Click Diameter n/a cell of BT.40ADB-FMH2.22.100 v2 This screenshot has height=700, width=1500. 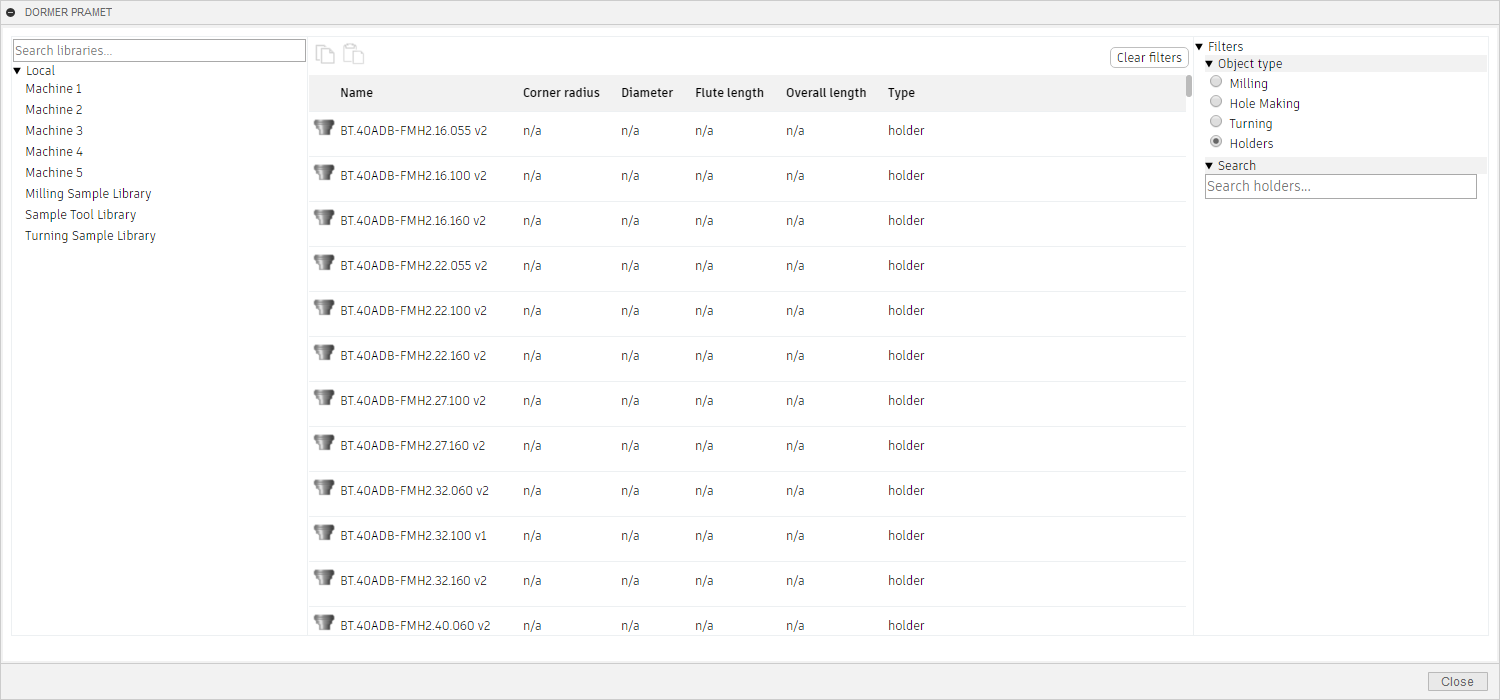click(x=630, y=311)
